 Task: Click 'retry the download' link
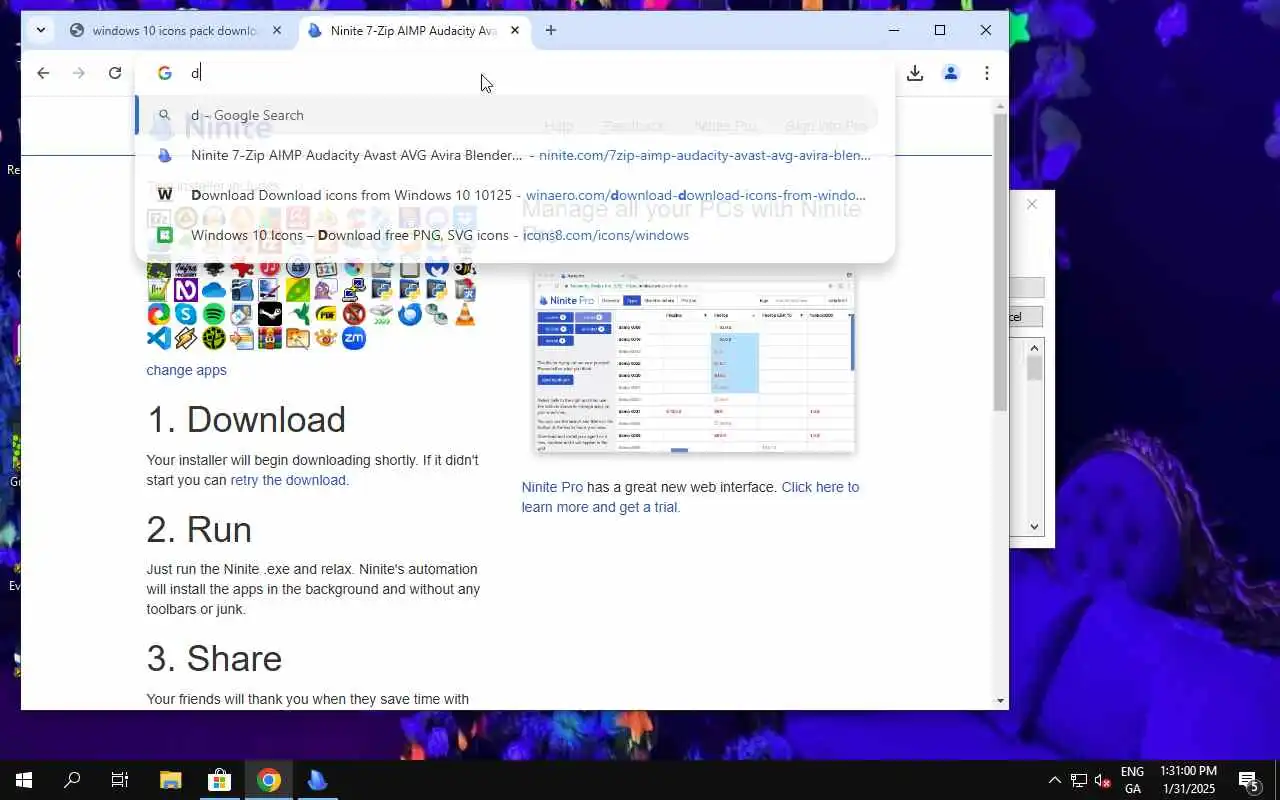coord(288,480)
